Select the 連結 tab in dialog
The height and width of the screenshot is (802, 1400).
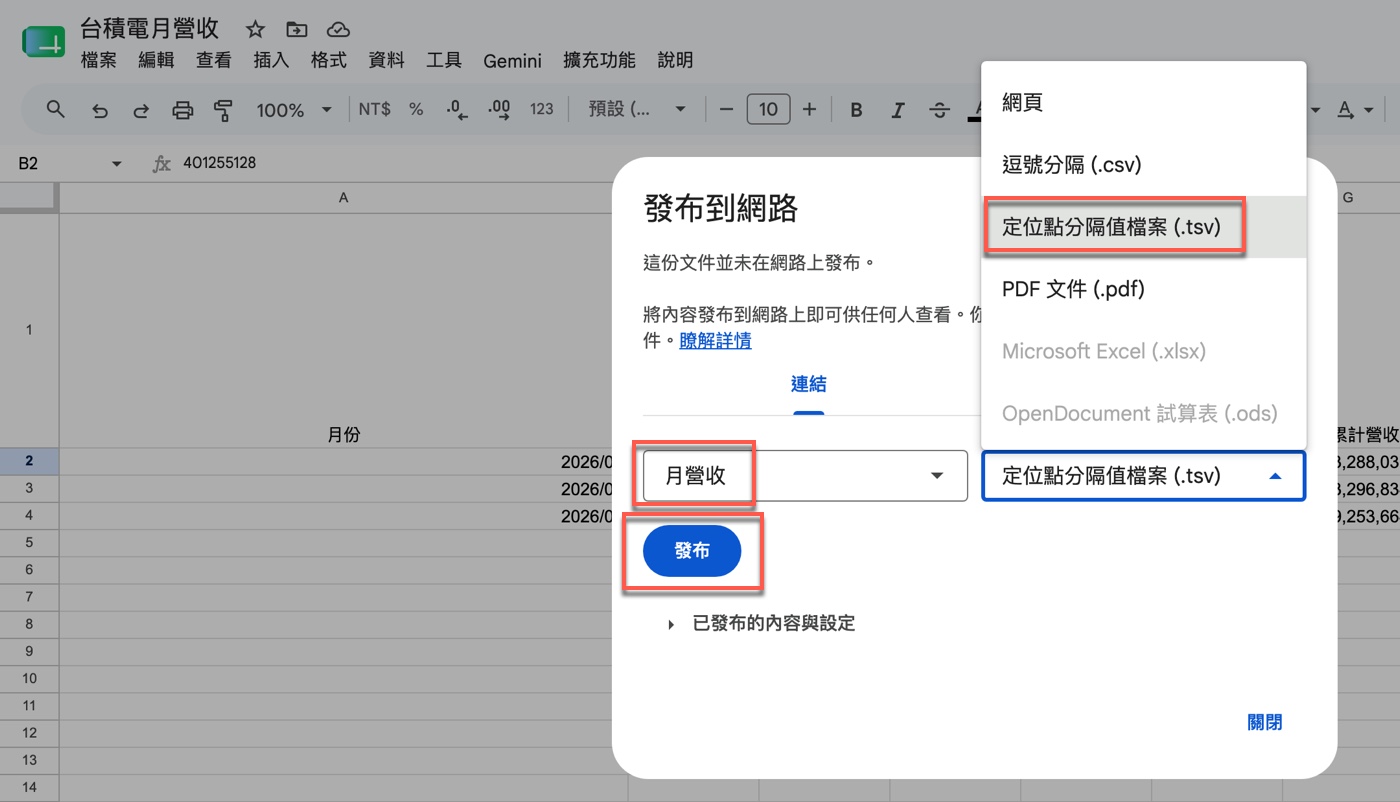[x=808, y=384]
